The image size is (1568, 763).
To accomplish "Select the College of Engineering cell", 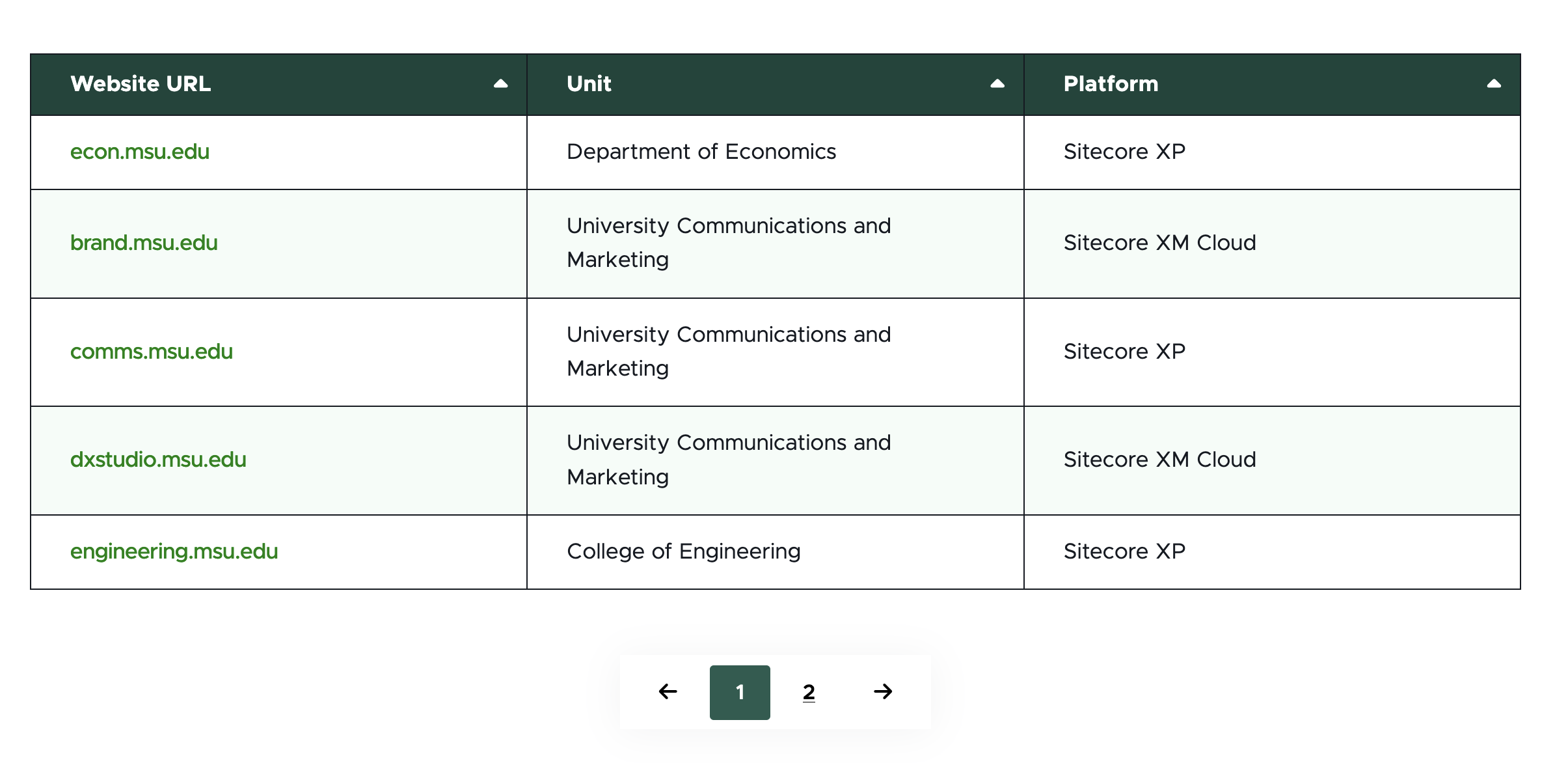I will coord(776,552).
